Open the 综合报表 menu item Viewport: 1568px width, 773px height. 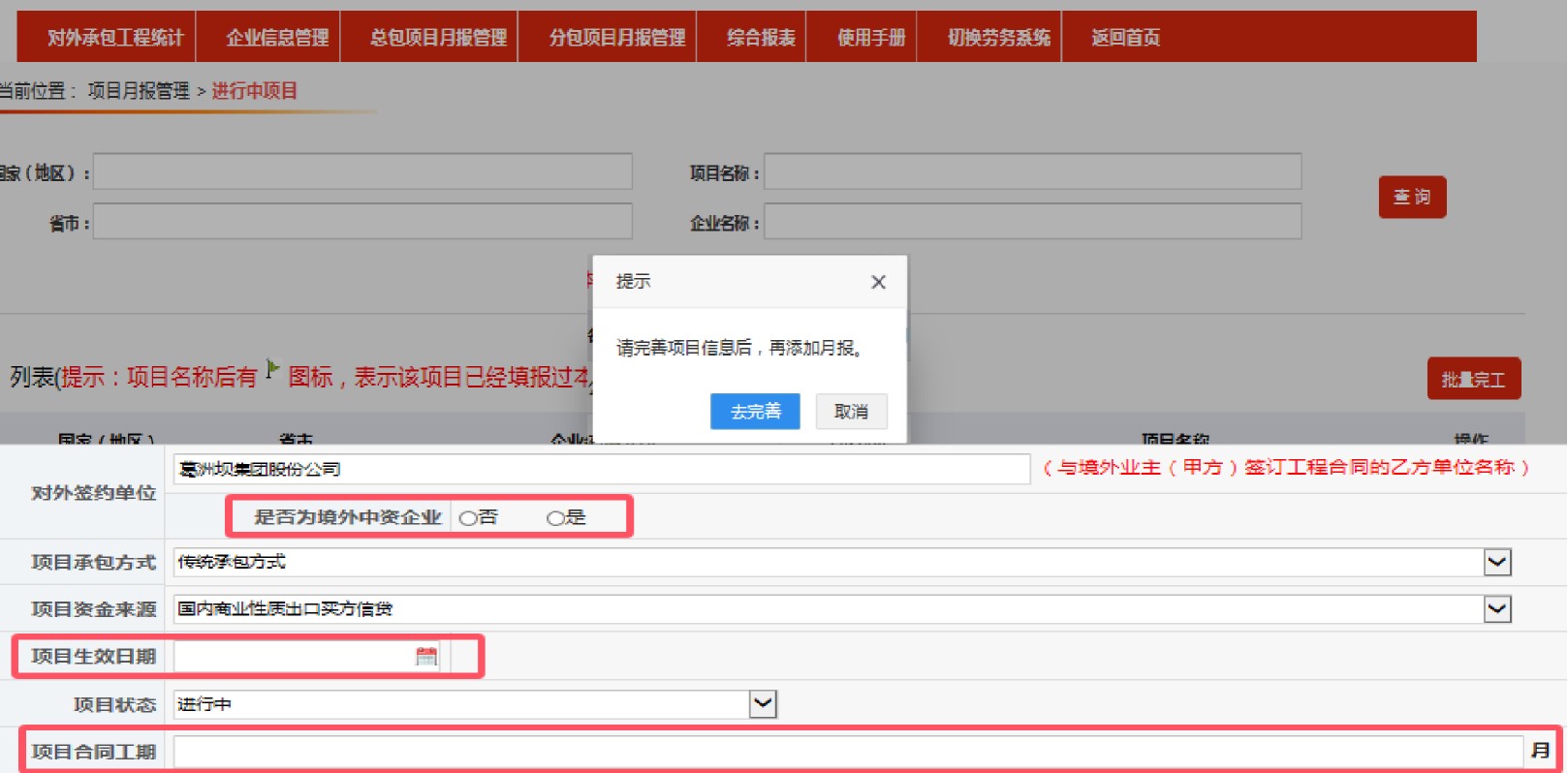(x=761, y=38)
